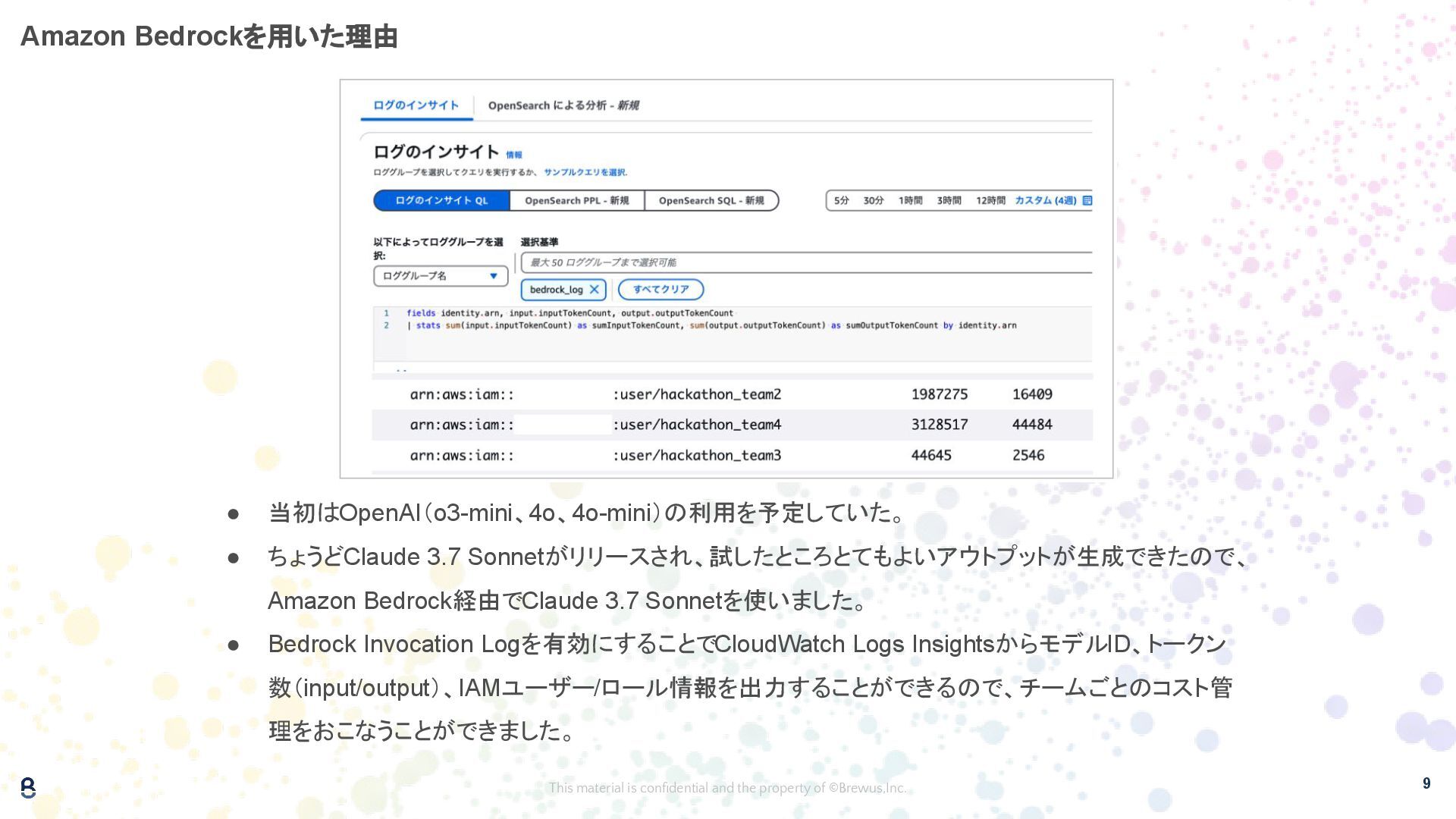Click the 情報 info link
The width and height of the screenshot is (1456, 819).
pyautogui.click(x=513, y=155)
